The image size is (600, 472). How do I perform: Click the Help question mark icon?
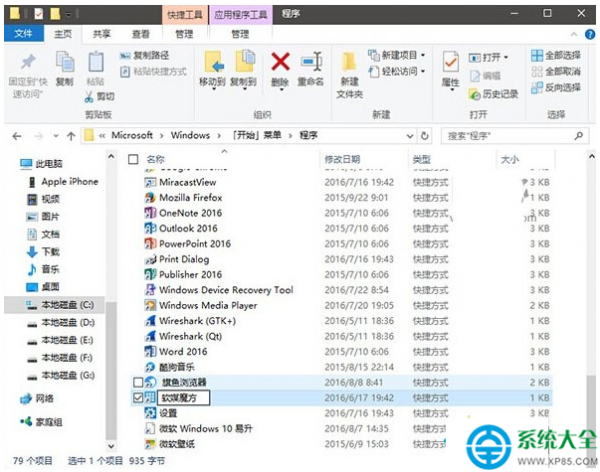point(590,34)
